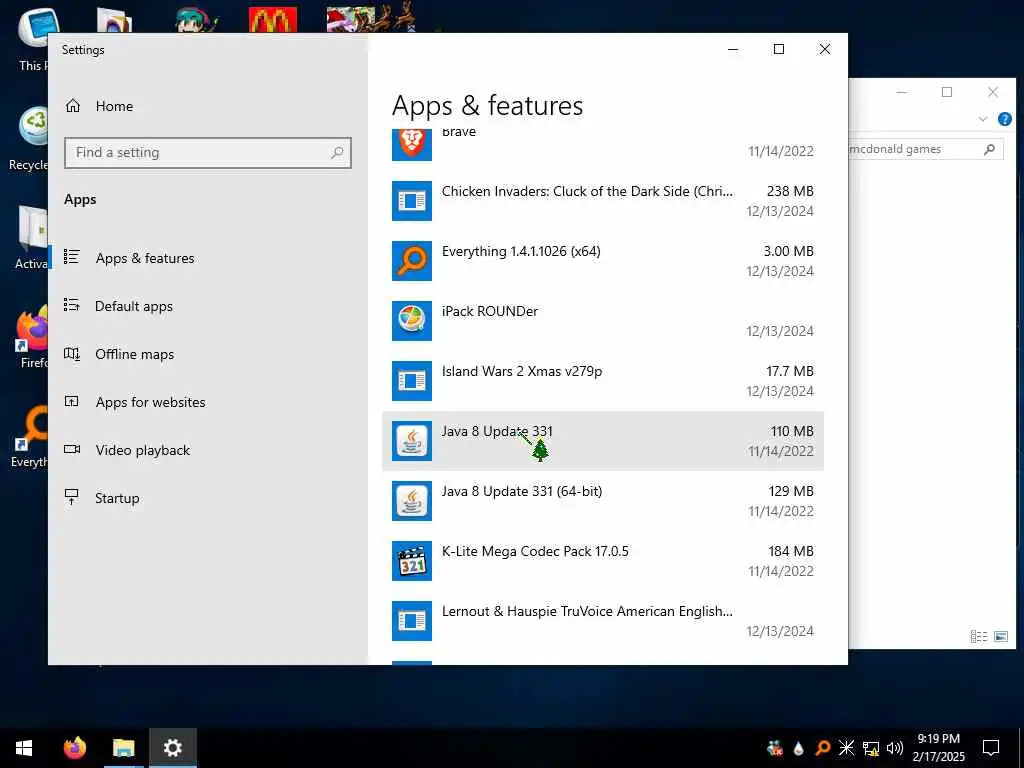The height and width of the screenshot is (768, 1024).
Task: Click the snowflake tray icon
Action: (847, 748)
